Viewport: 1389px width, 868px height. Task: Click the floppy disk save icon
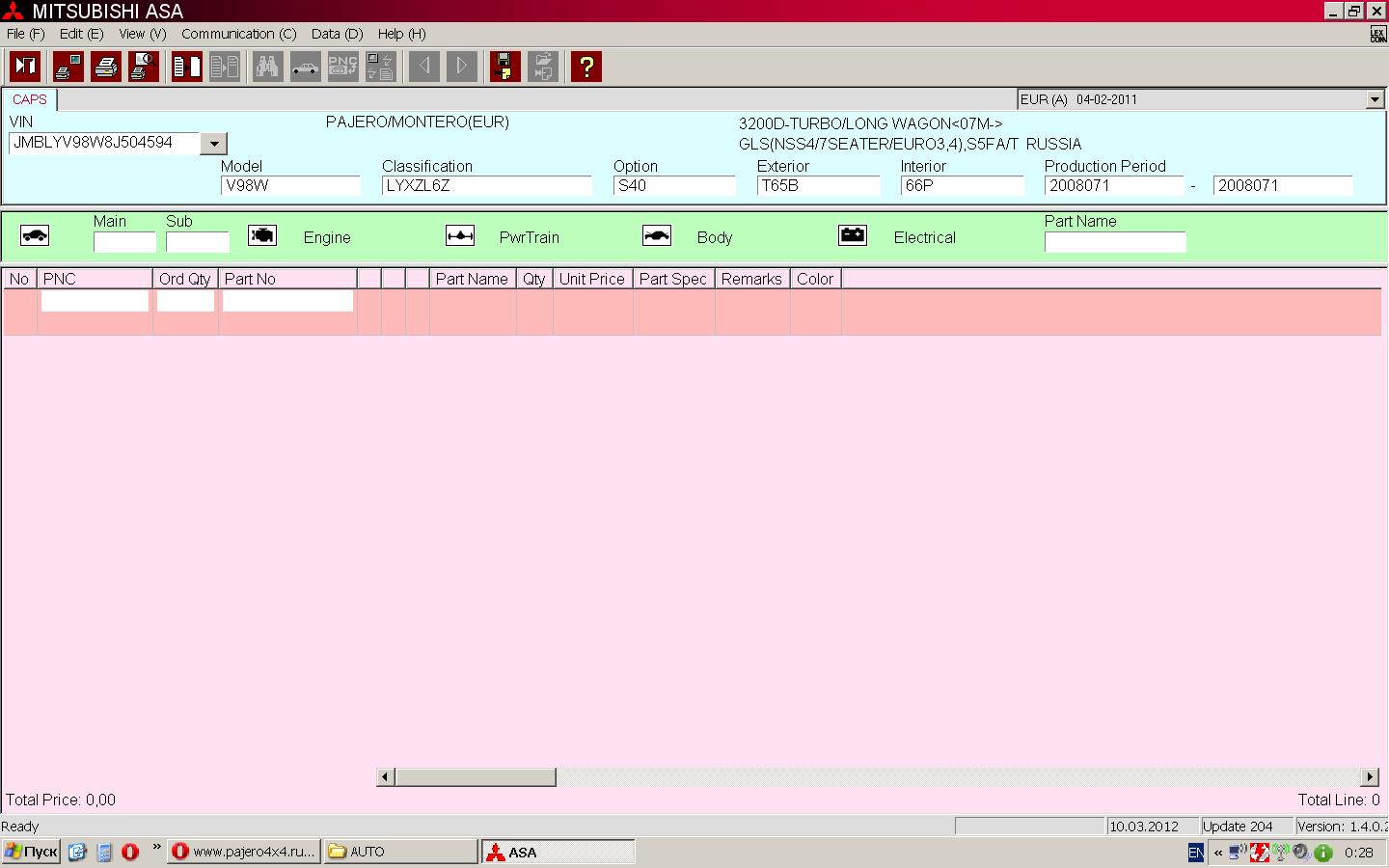tap(504, 67)
